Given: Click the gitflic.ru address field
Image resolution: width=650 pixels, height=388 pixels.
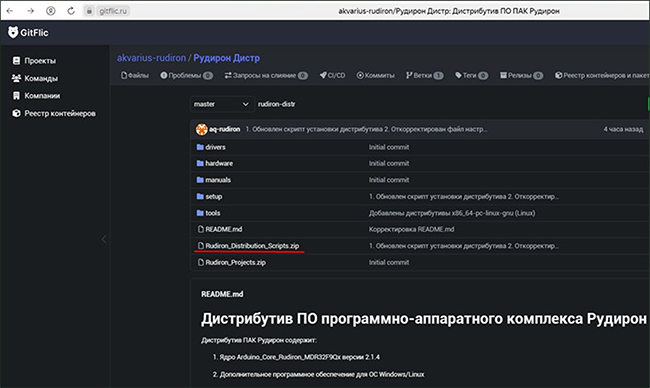Looking at the screenshot, I should [x=113, y=11].
